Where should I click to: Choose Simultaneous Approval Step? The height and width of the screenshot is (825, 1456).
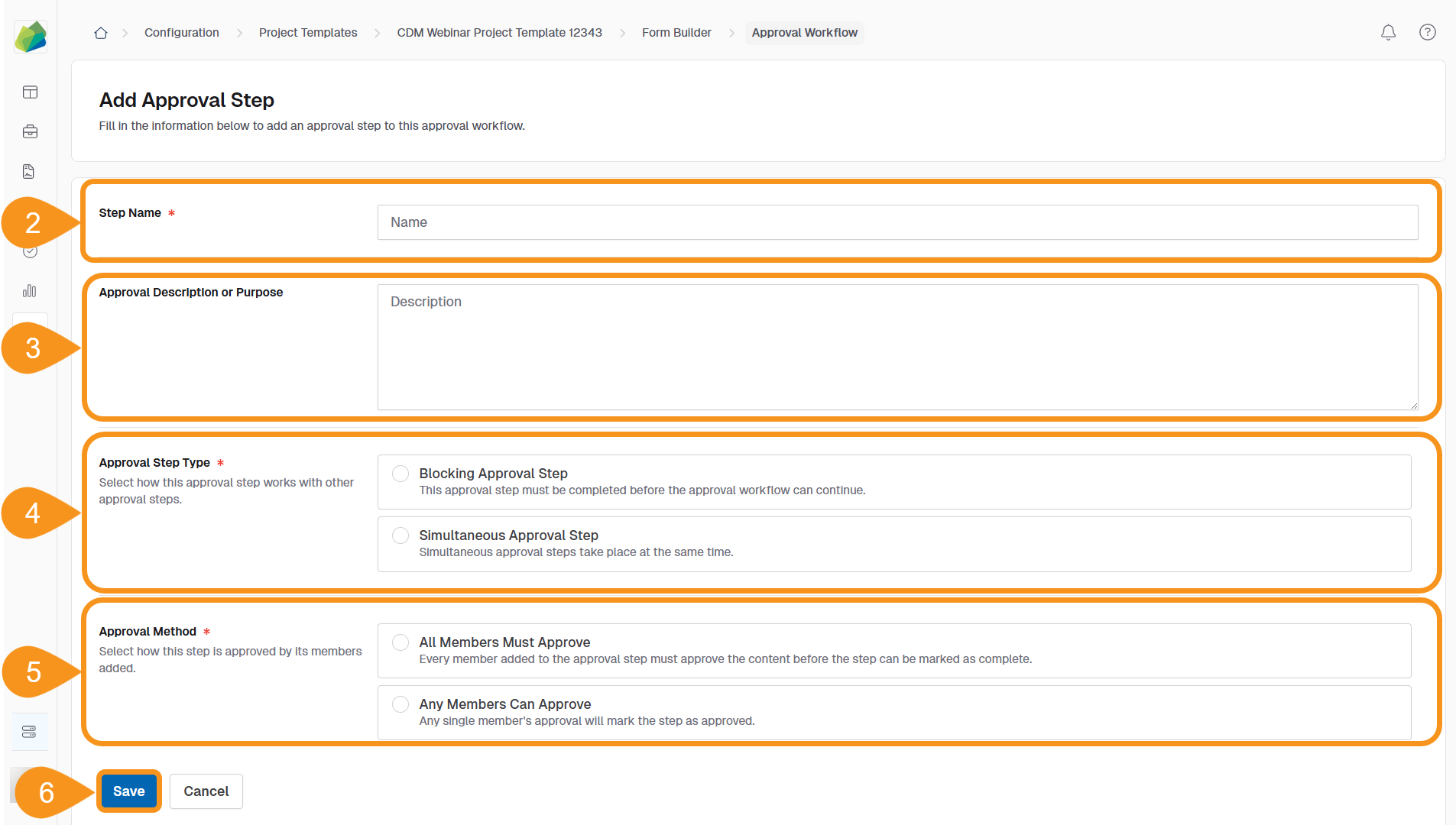coord(400,535)
